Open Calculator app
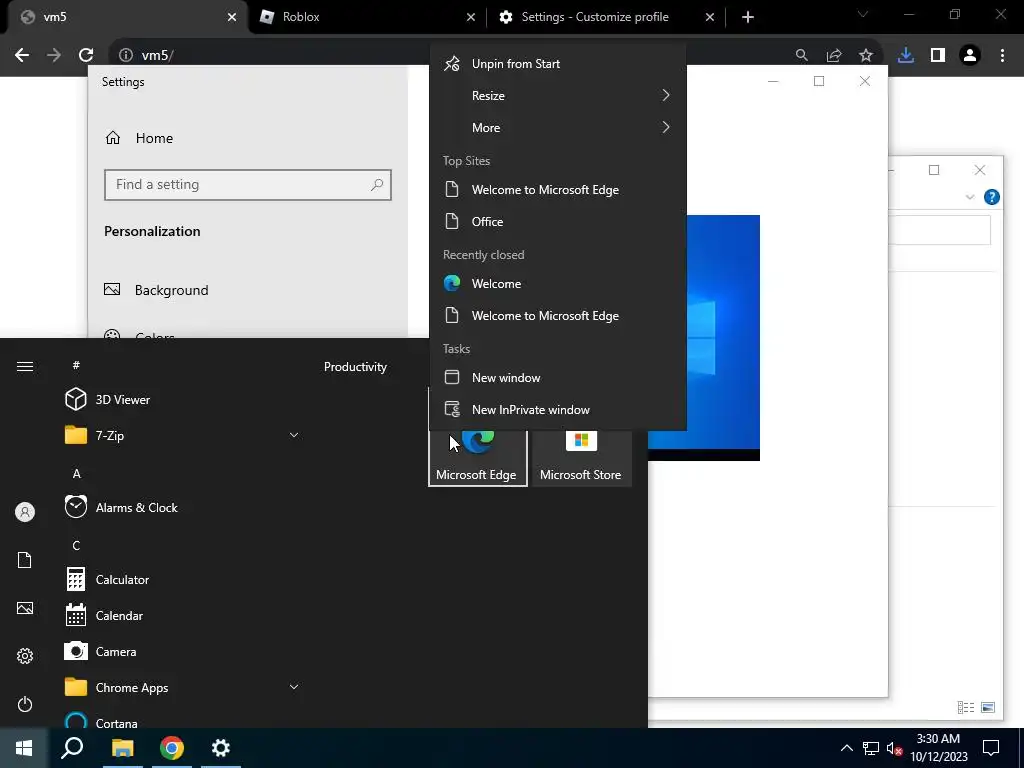 (183, 579)
